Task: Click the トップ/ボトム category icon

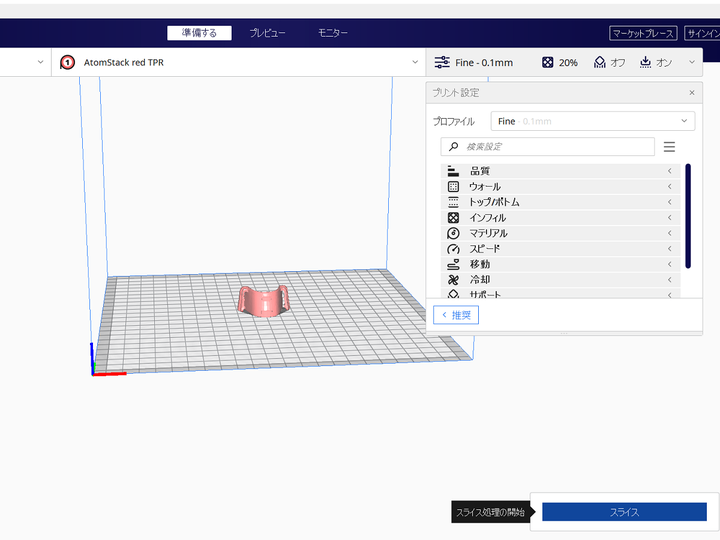Action: (x=453, y=202)
